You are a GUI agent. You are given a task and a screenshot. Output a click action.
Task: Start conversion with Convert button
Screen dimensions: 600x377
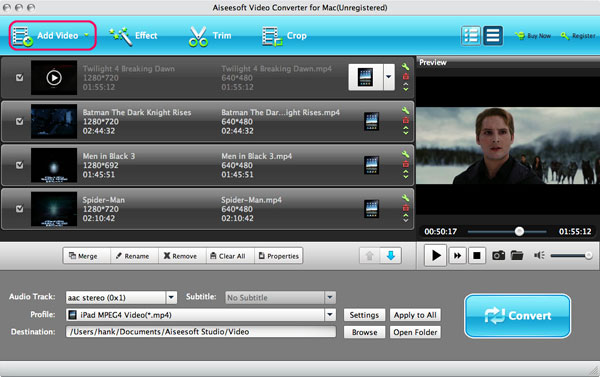click(x=518, y=316)
